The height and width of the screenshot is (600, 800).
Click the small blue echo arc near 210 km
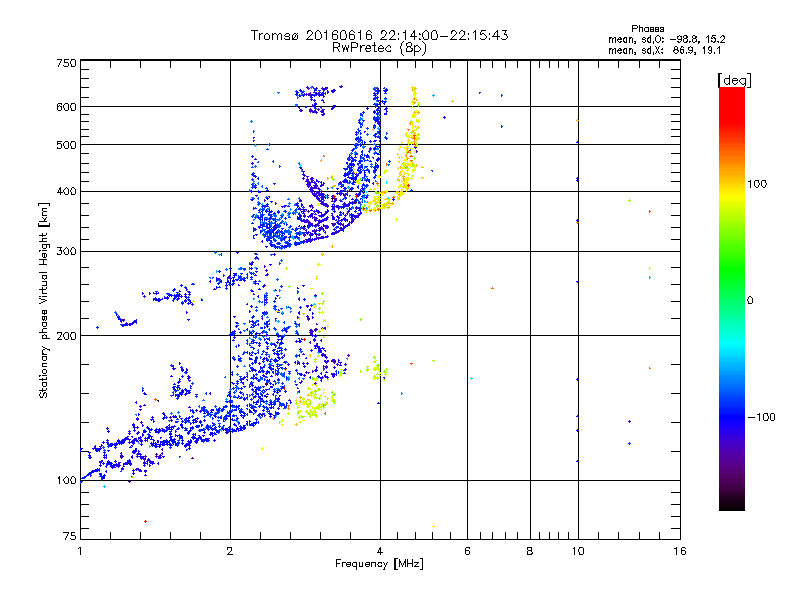(125, 320)
